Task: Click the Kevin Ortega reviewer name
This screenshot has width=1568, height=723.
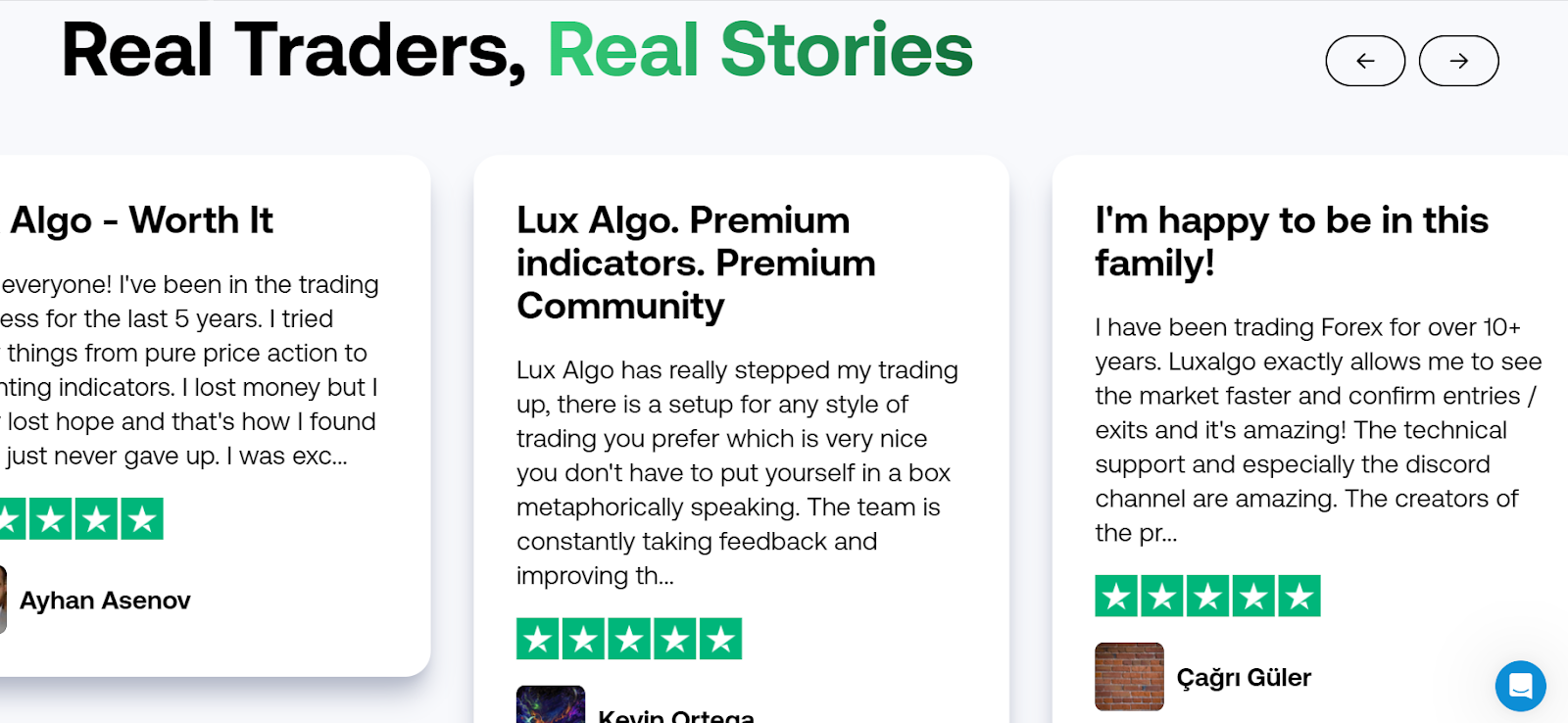Action: (676, 715)
